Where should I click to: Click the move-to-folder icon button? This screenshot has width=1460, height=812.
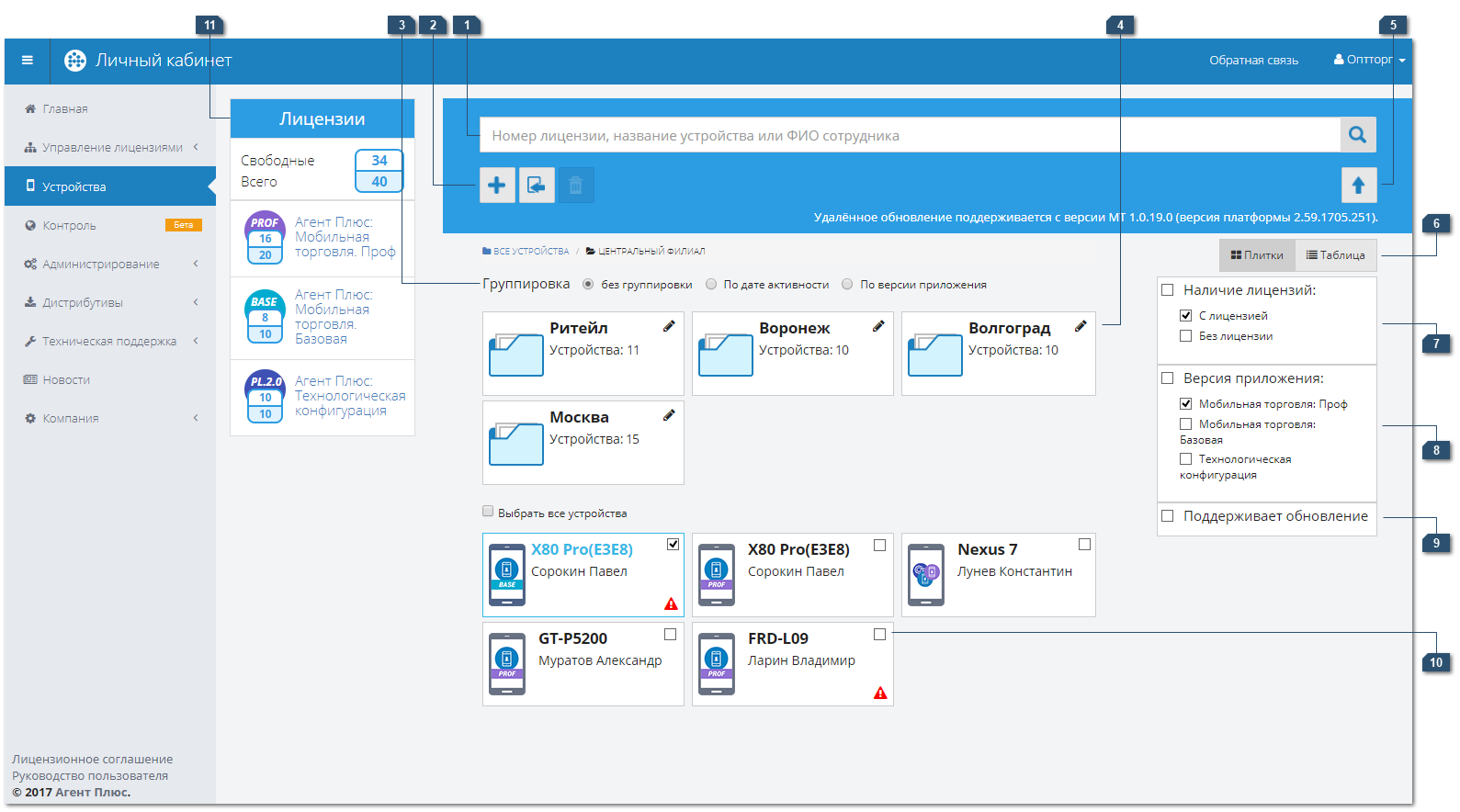tap(537, 186)
